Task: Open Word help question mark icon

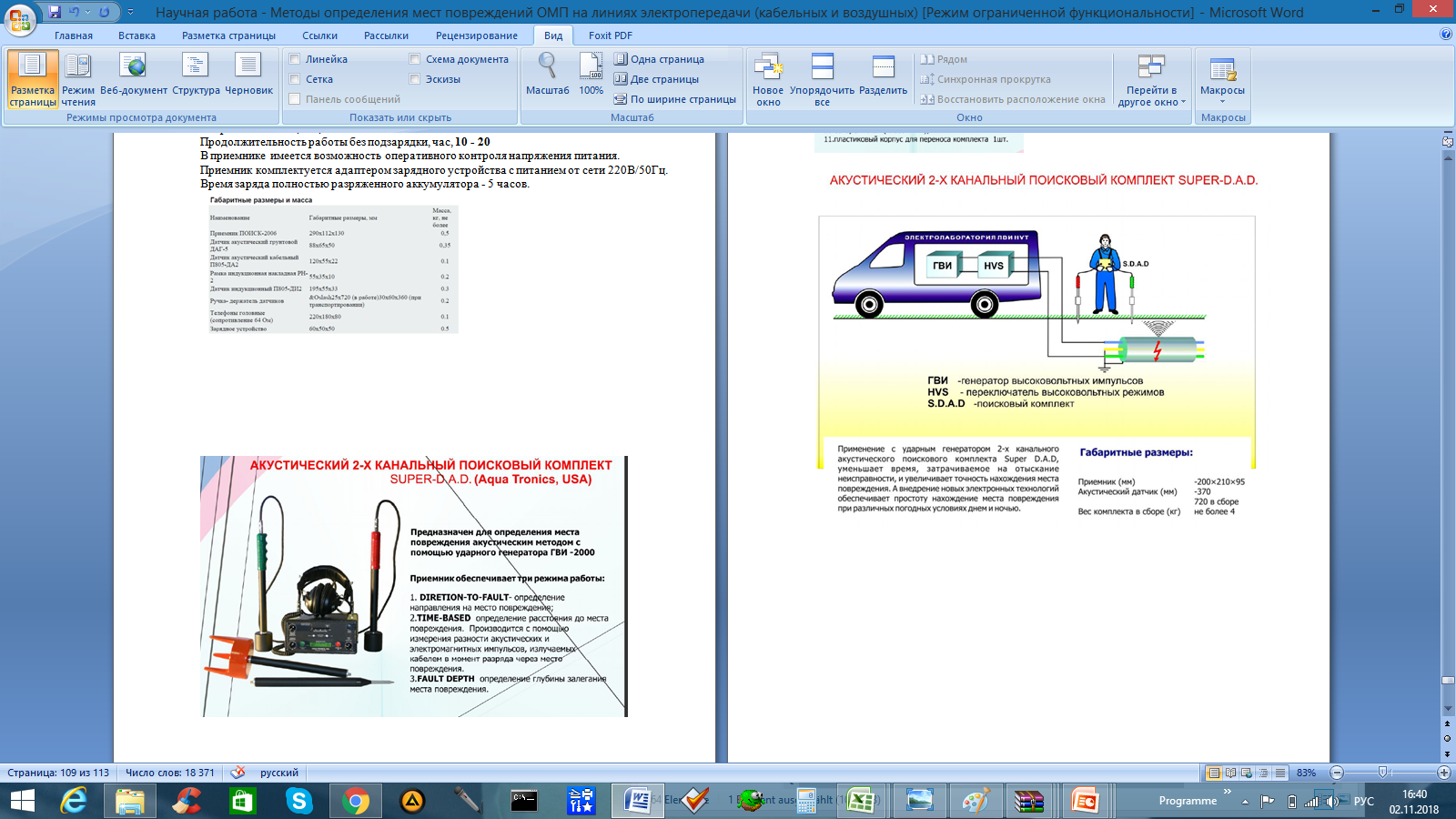Action: (x=1446, y=35)
